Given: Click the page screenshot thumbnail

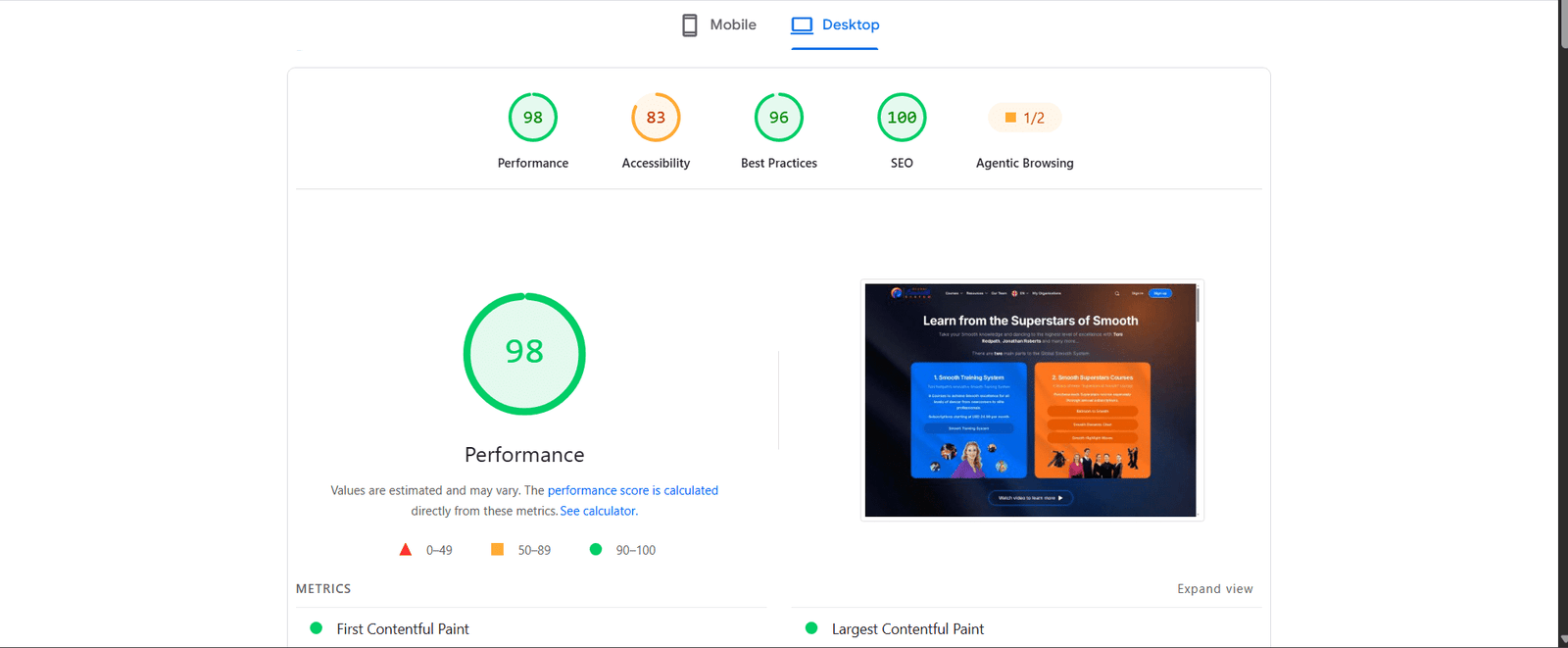Looking at the screenshot, I should 1031,400.
